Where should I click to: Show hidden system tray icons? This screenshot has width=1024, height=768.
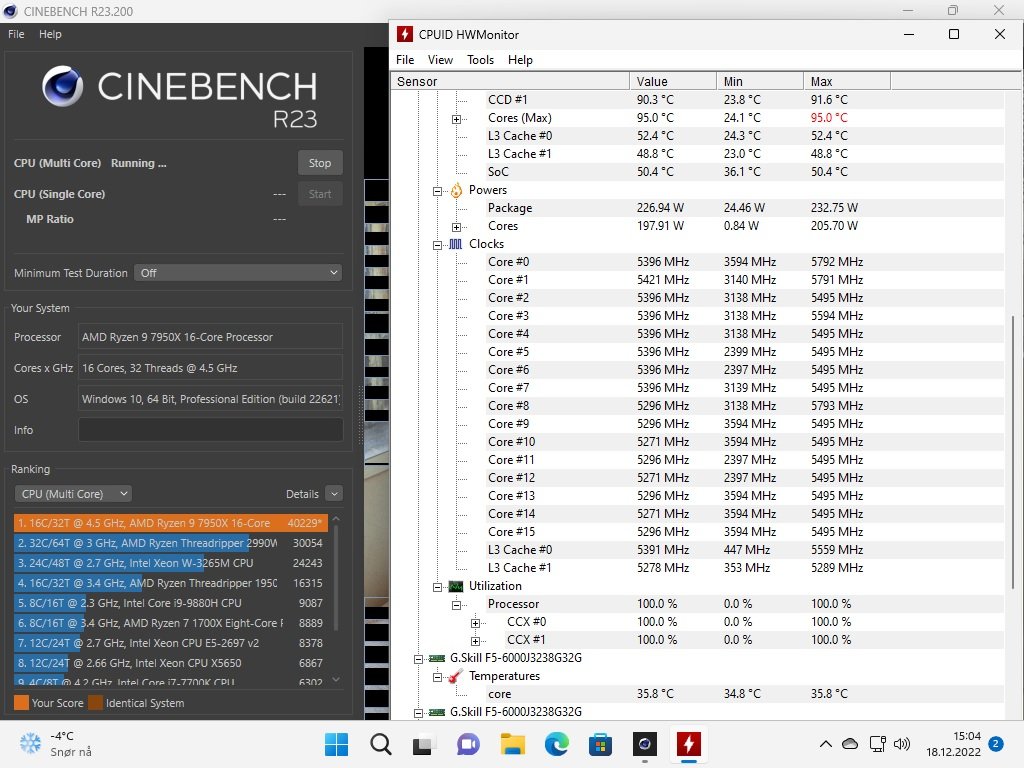tap(825, 743)
